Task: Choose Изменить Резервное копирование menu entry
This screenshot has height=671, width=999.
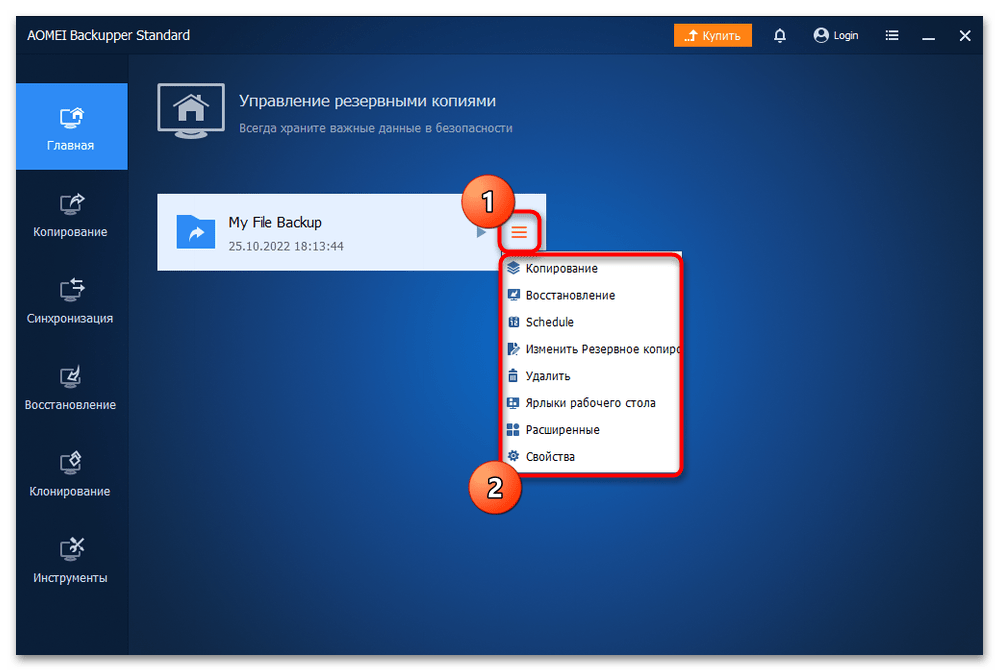Action: click(591, 349)
